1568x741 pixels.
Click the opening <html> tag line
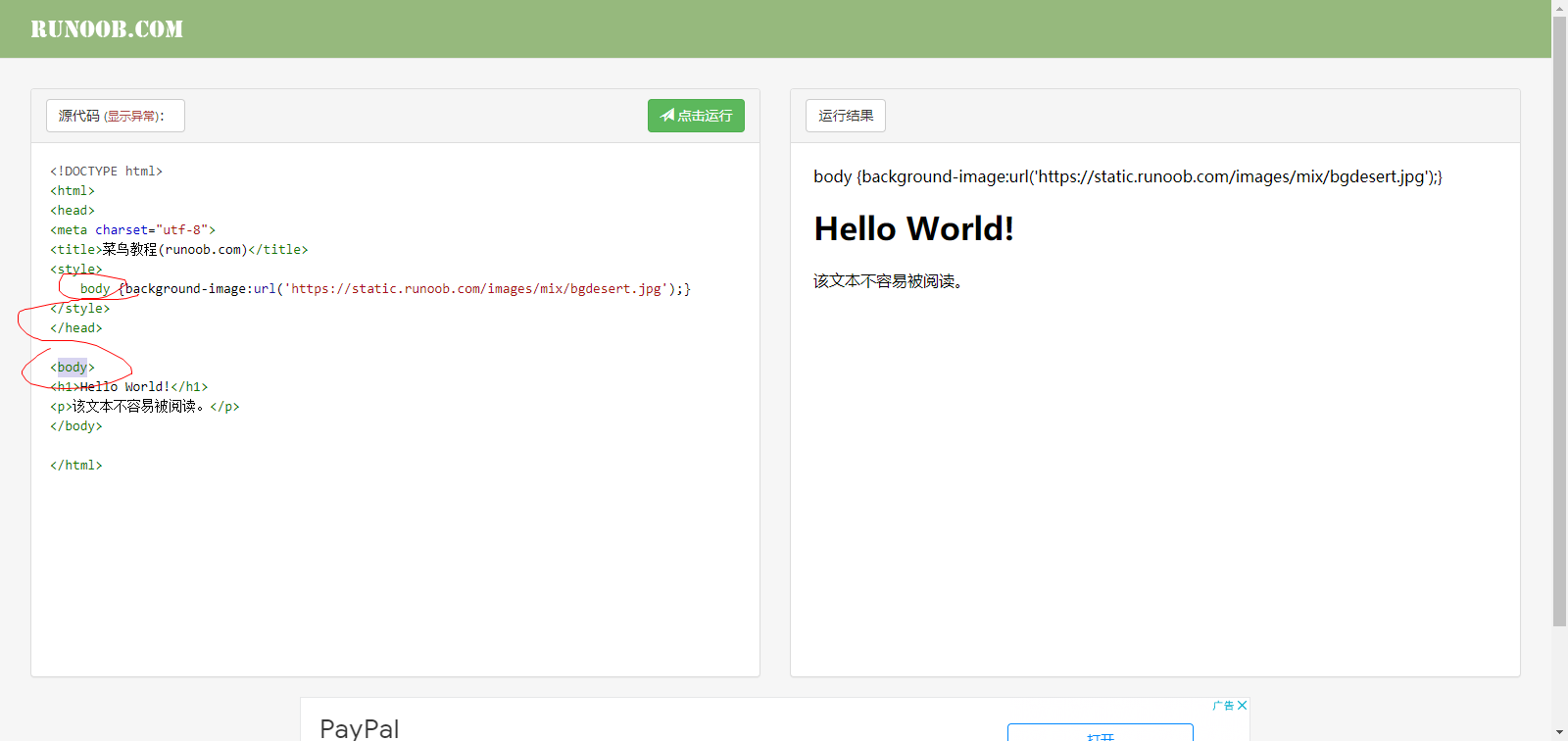(73, 190)
